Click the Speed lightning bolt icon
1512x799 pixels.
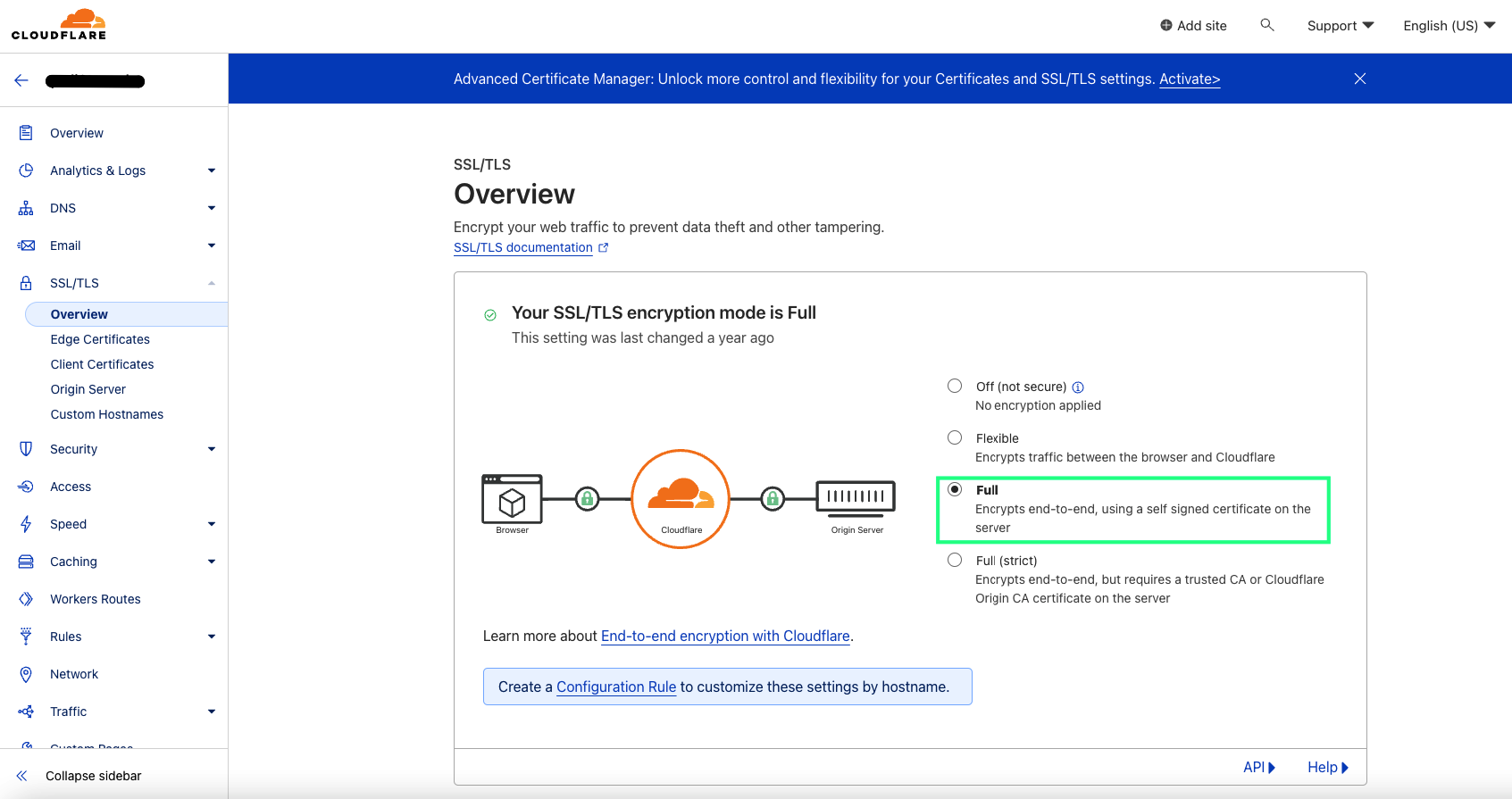(26, 524)
